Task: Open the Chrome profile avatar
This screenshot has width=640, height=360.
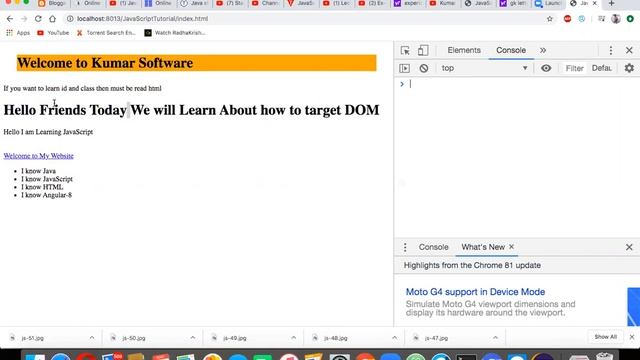Action: (616, 19)
